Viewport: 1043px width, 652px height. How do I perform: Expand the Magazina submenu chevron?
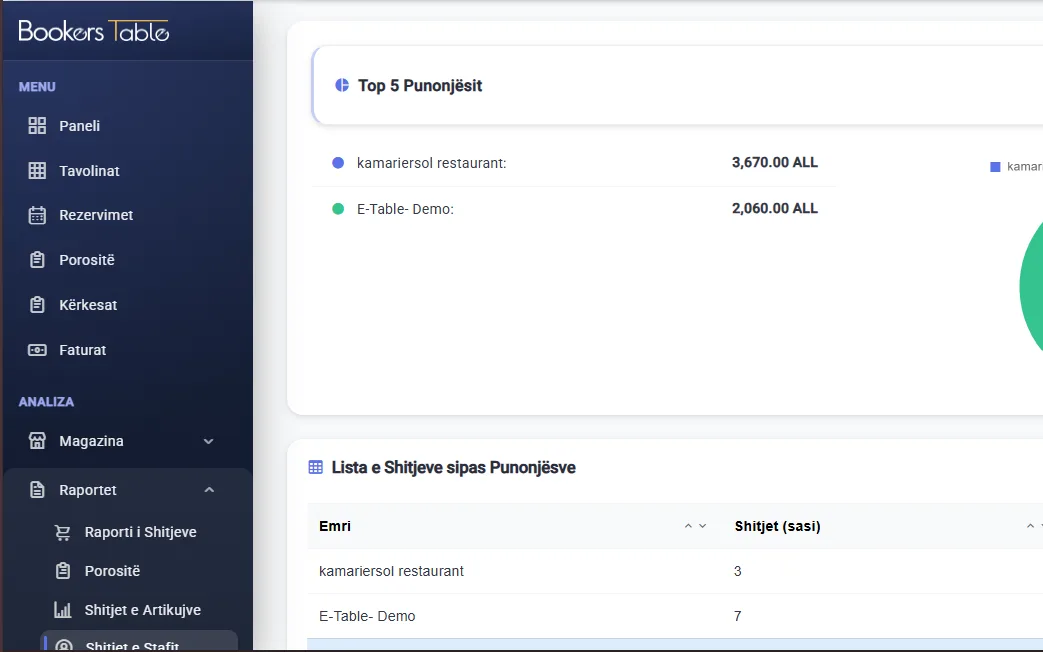click(209, 441)
